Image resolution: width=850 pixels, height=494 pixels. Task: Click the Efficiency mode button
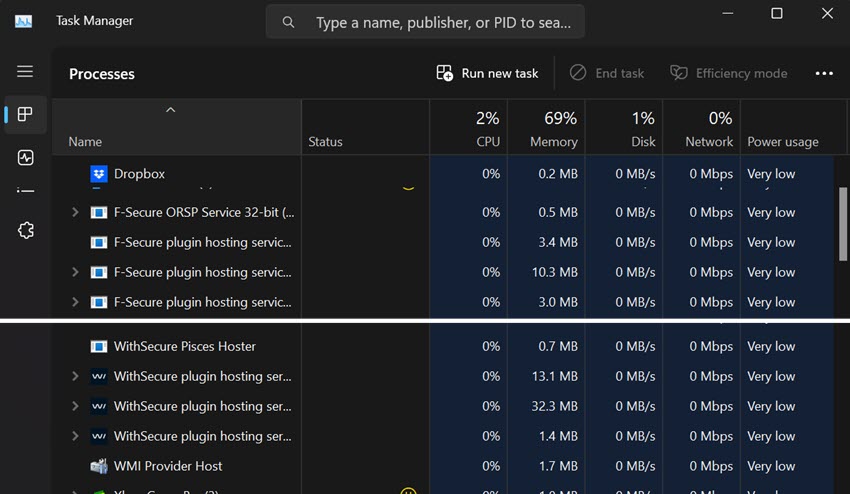click(x=729, y=73)
